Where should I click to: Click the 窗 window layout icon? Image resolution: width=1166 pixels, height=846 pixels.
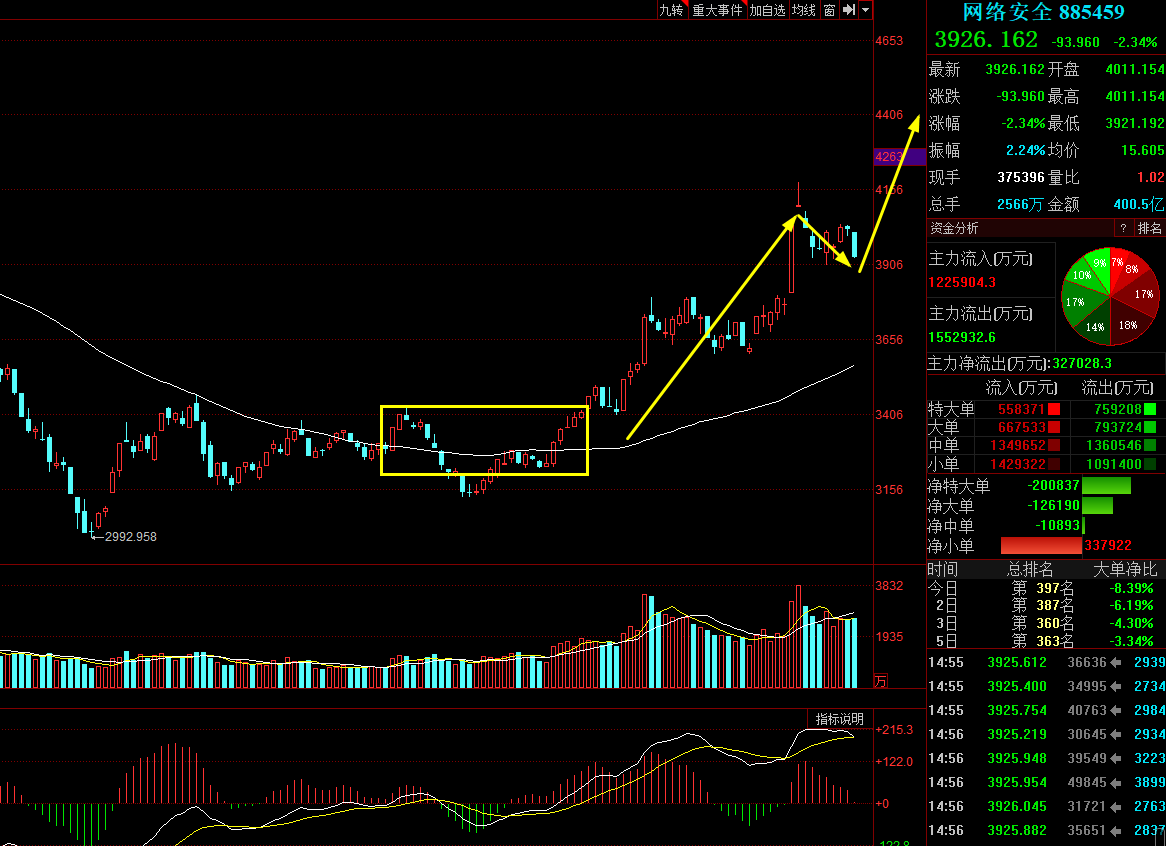tap(829, 10)
